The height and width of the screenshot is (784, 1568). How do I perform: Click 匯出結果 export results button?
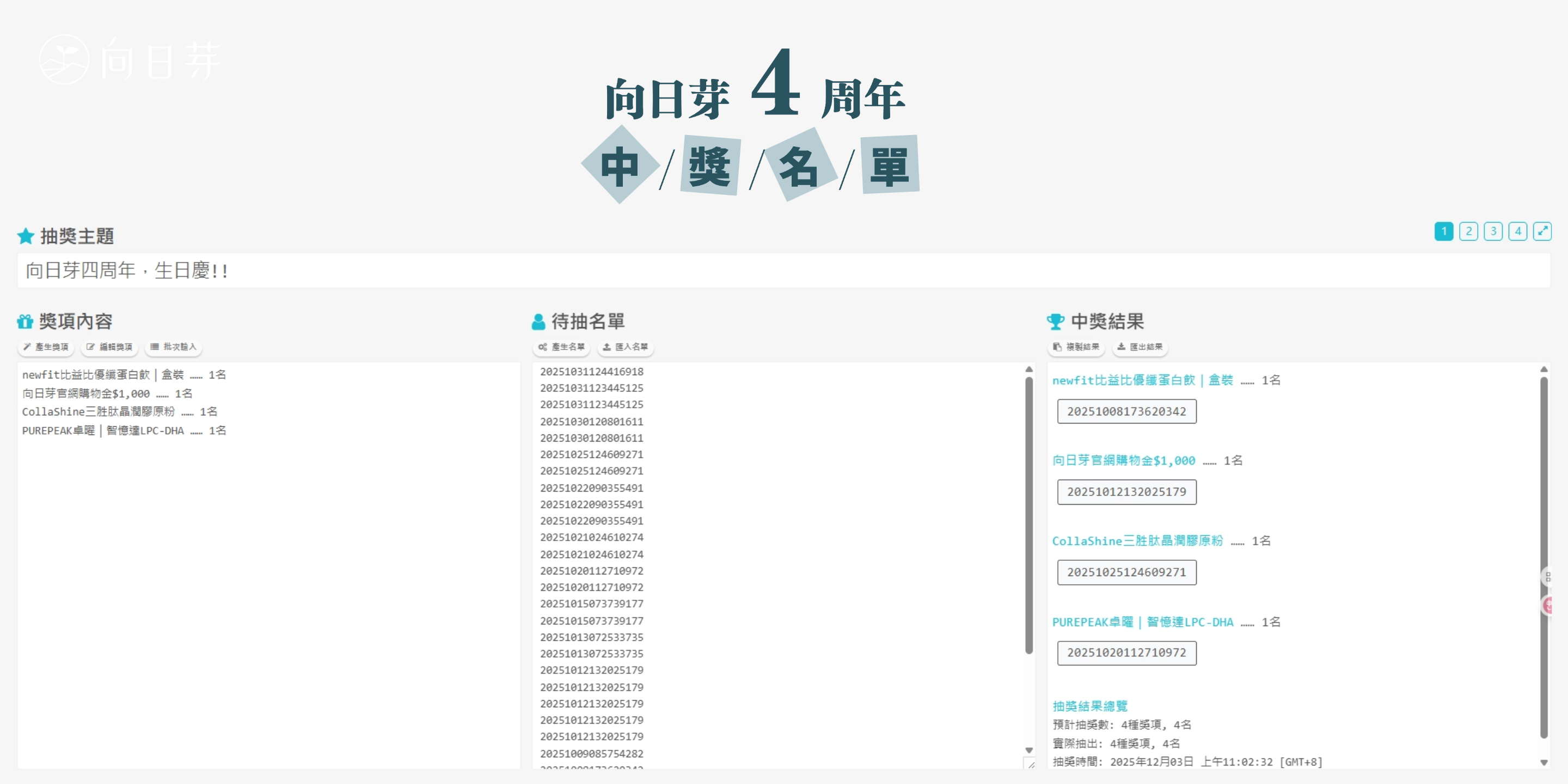[1140, 347]
